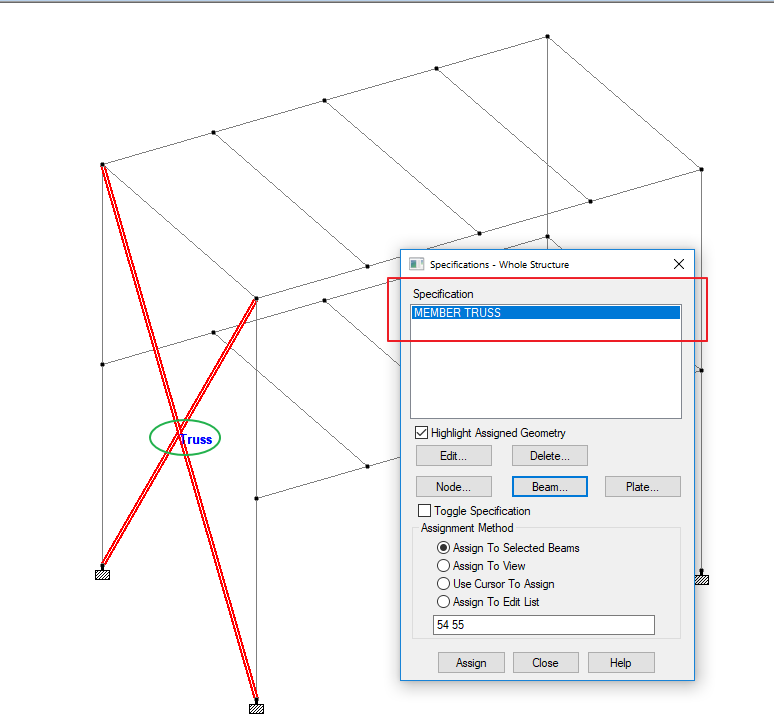The height and width of the screenshot is (724, 774).
Task: Click the Assign button
Action: point(471,663)
